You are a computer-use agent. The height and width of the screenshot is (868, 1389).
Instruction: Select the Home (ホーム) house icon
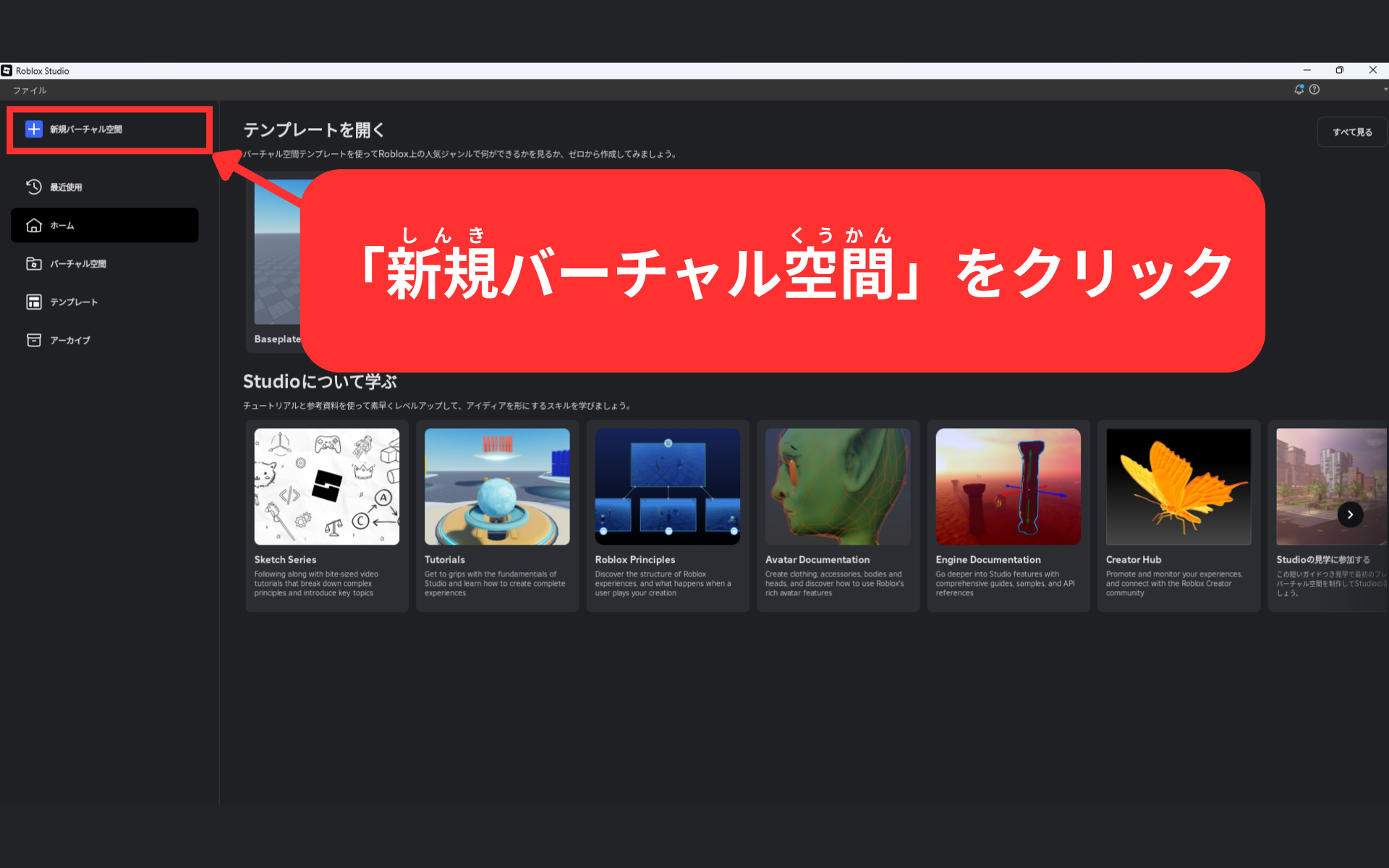click(34, 225)
